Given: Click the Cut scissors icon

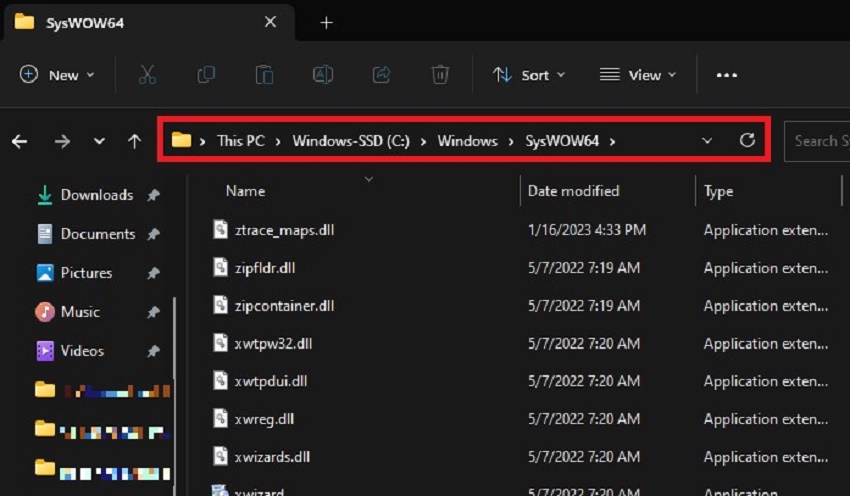Looking at the screenshot, I should click(147, 75).
